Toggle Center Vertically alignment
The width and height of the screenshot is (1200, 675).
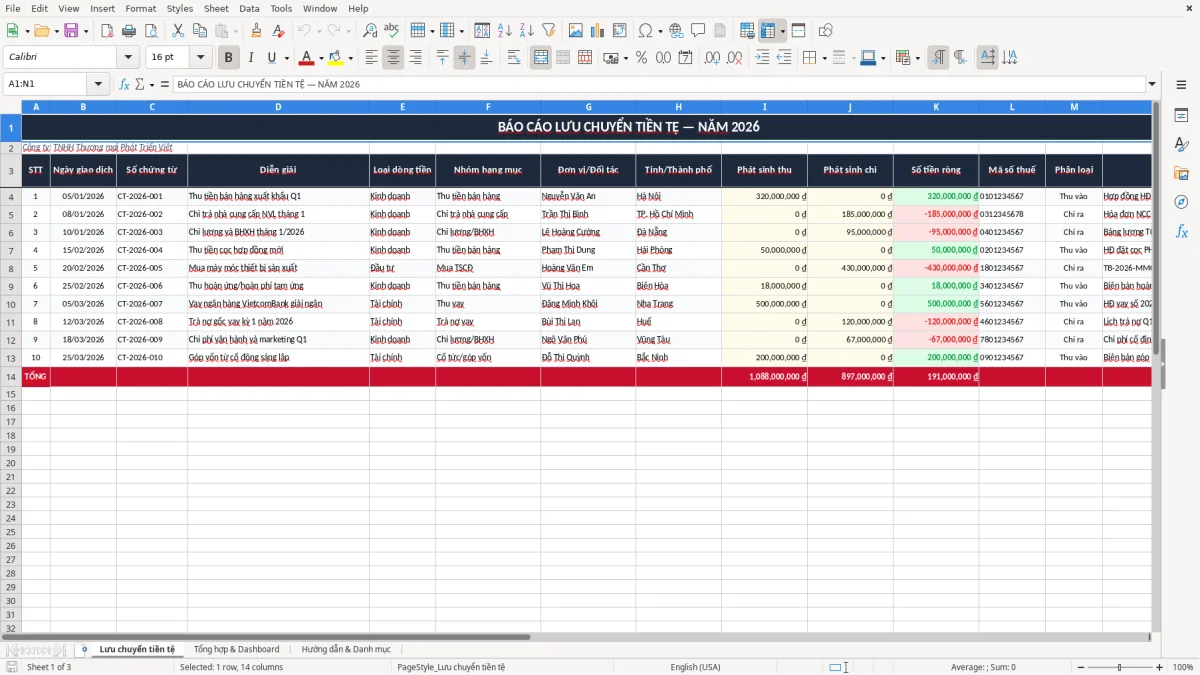(464, 58)
